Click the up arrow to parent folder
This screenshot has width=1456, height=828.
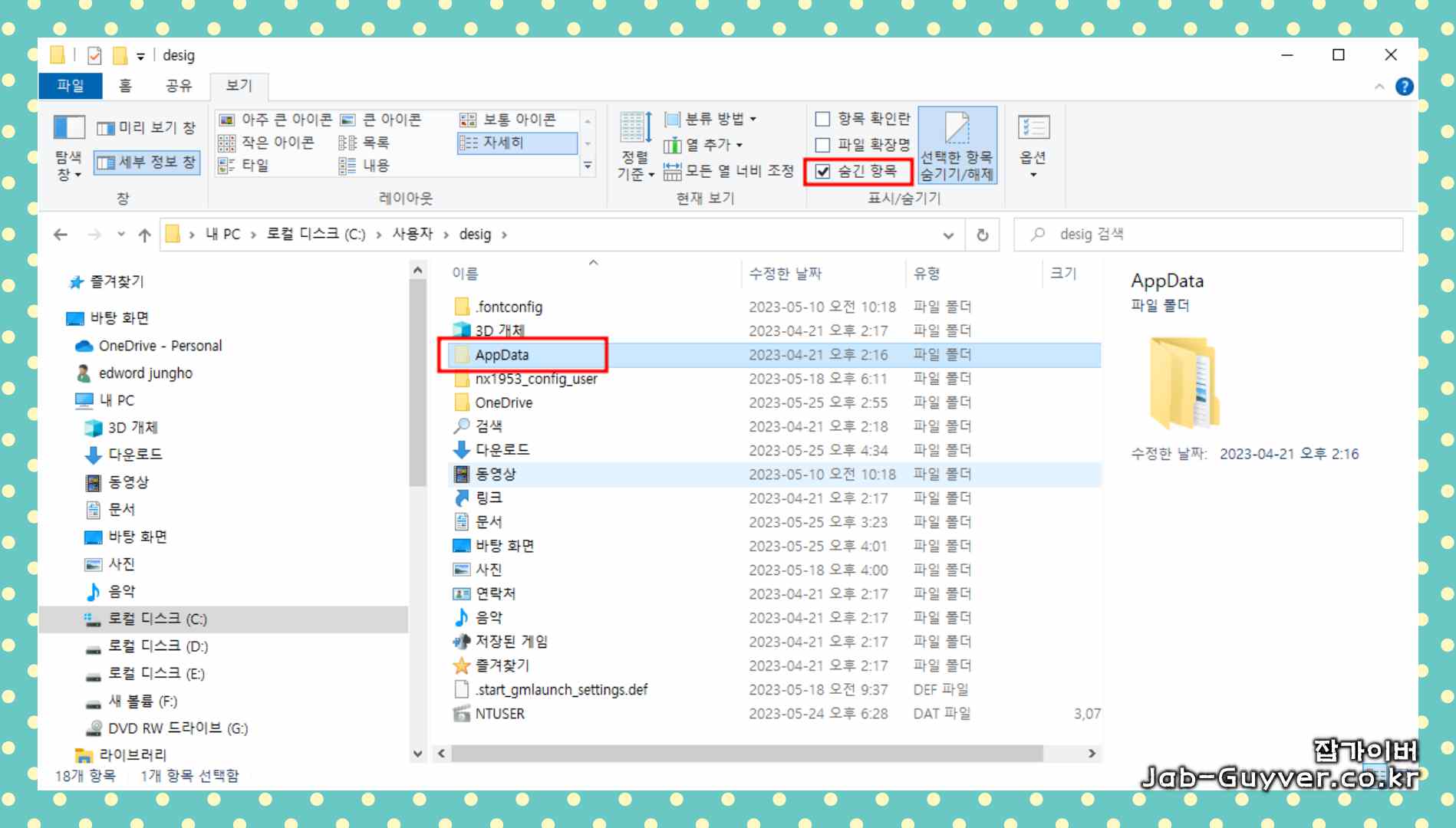(143, 234)
